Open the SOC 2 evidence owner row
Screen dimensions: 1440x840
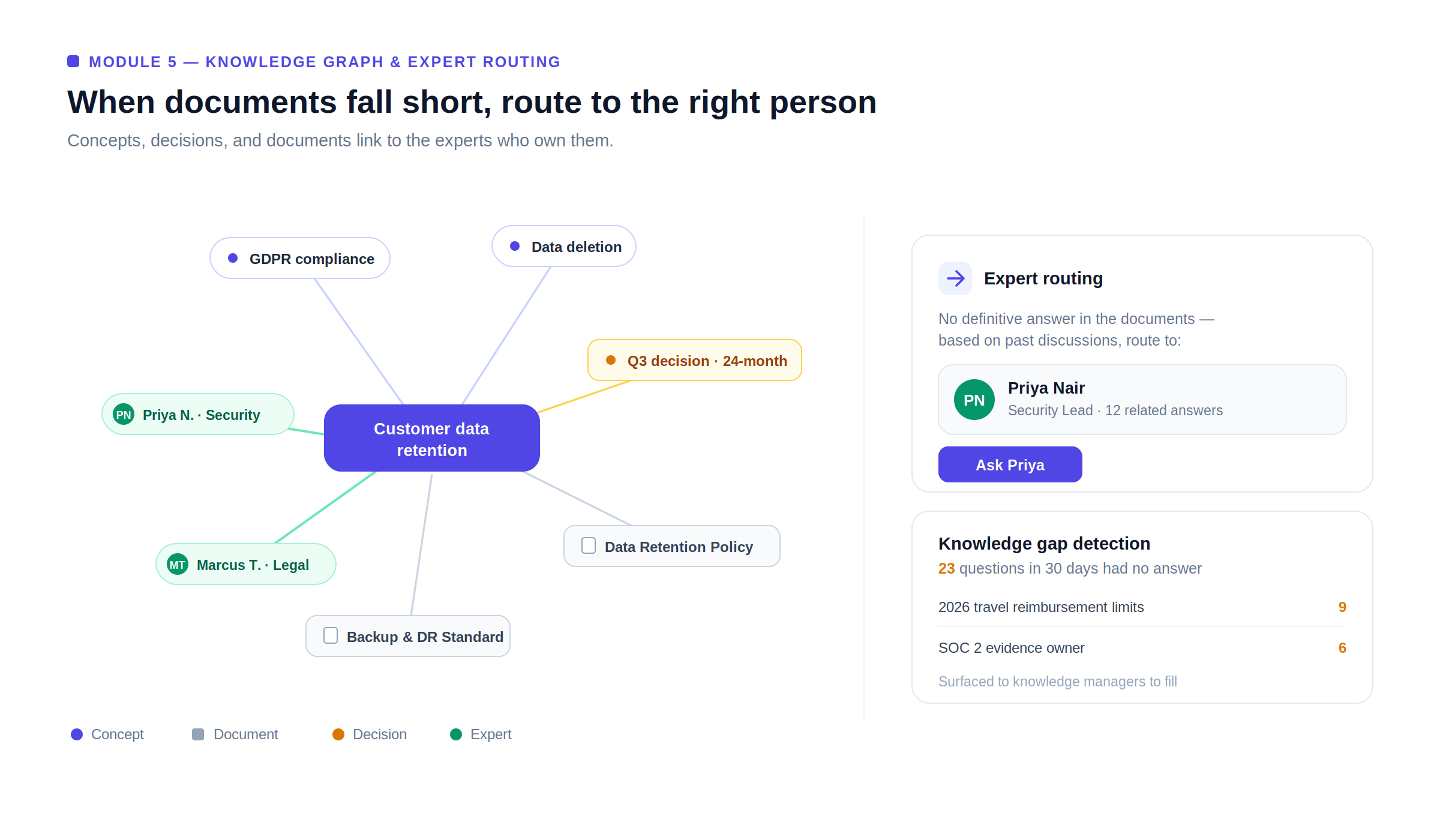click(x=1142, y=648)
